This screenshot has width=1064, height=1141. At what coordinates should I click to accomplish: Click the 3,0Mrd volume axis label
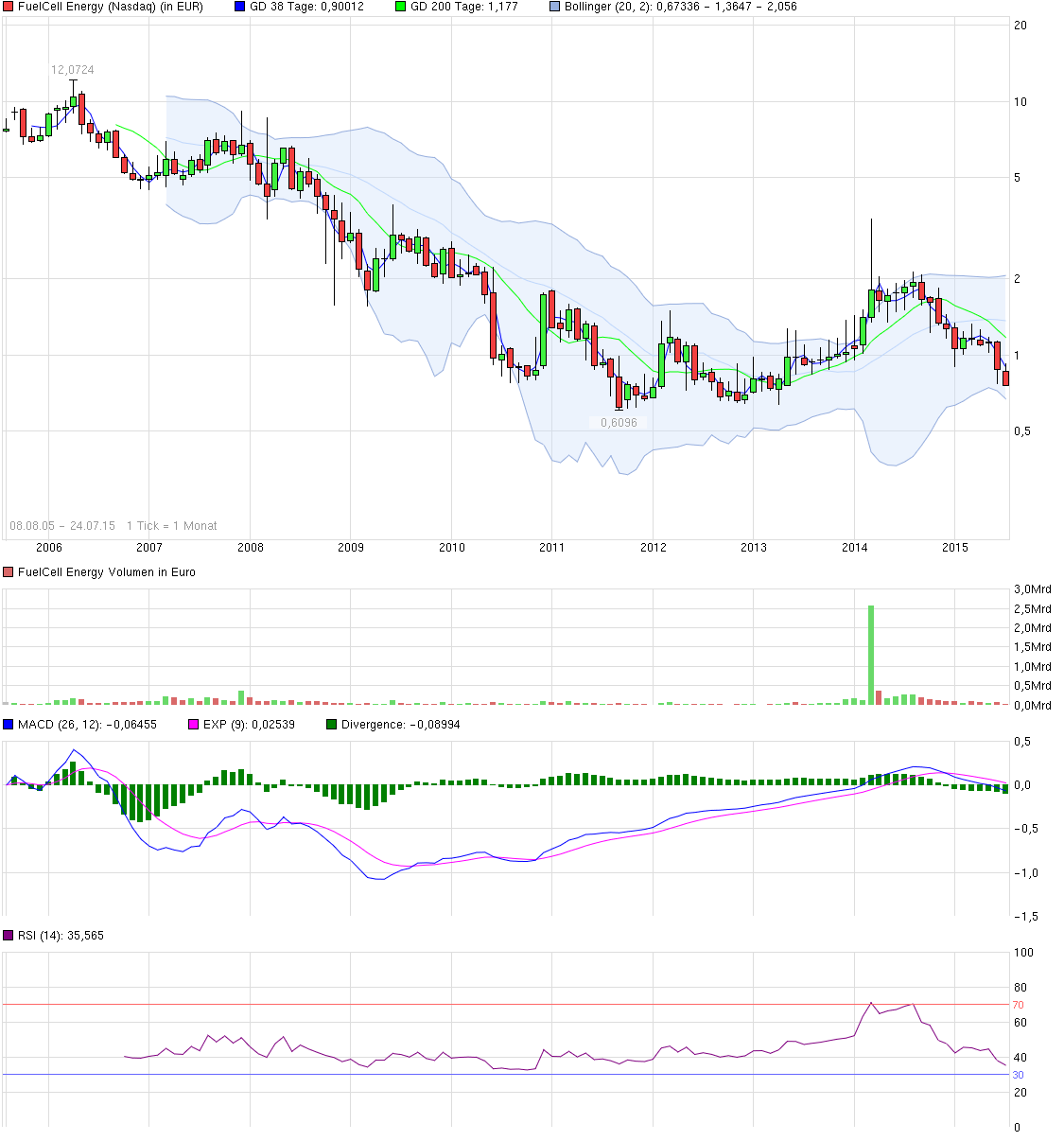[x=1032, y=589]
